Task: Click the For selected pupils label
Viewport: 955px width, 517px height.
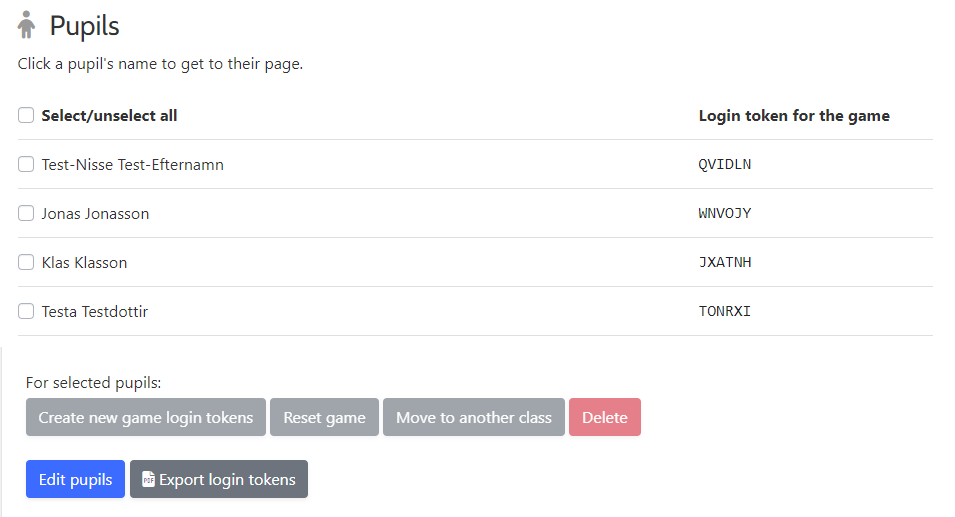Action: [x=93, y=382]
